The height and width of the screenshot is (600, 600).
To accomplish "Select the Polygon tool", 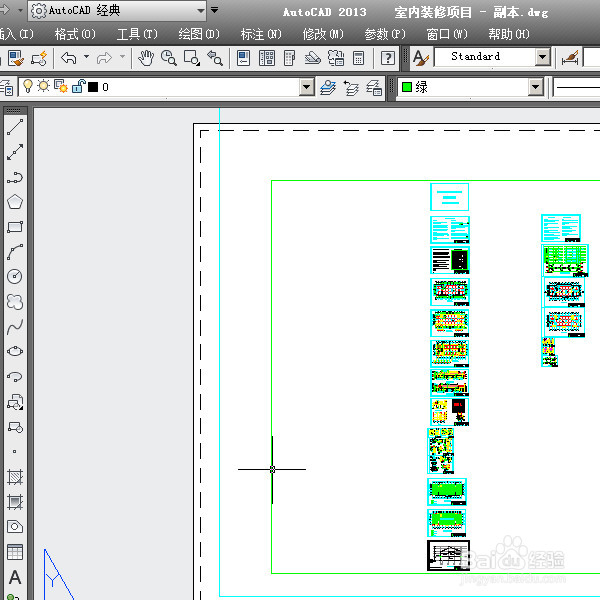I will click(x=15, y=202).
